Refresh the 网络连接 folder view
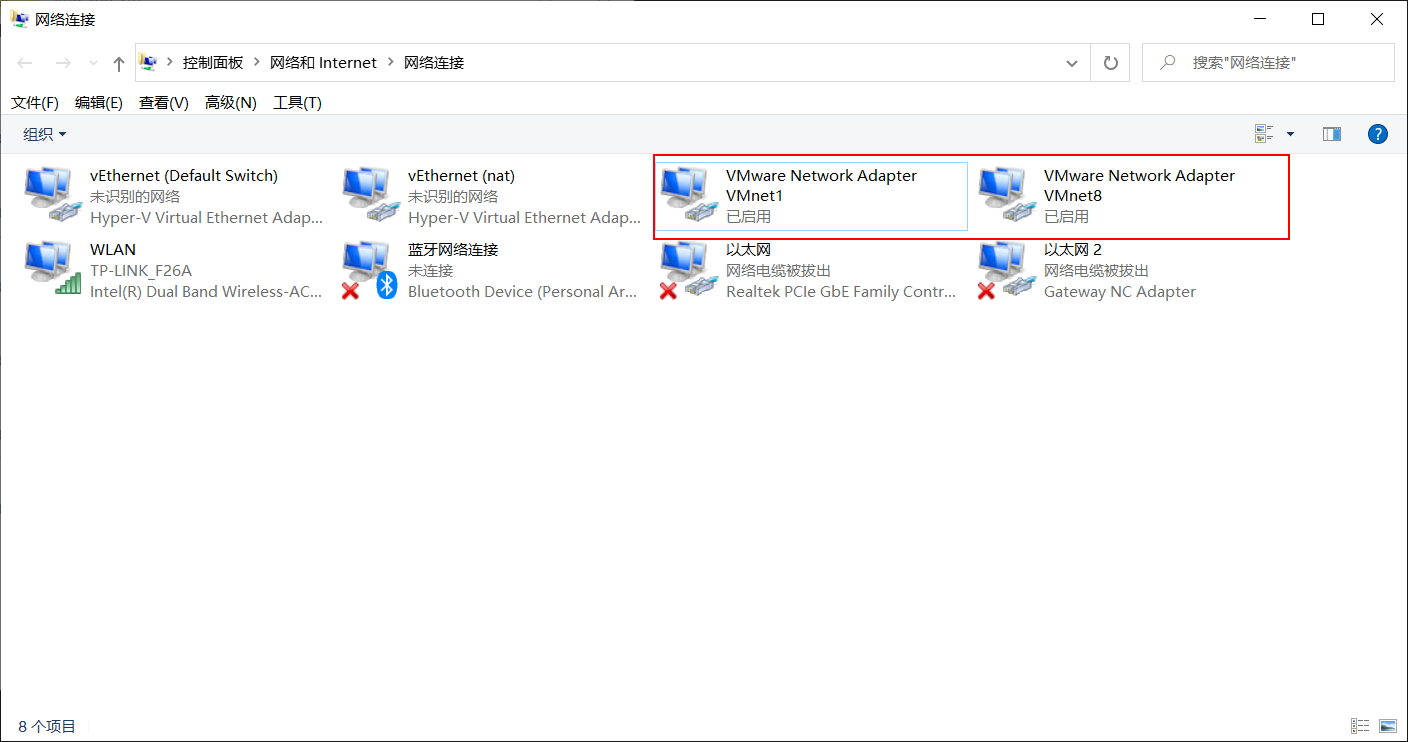 pyautogui.click(x=1110, y=63)
